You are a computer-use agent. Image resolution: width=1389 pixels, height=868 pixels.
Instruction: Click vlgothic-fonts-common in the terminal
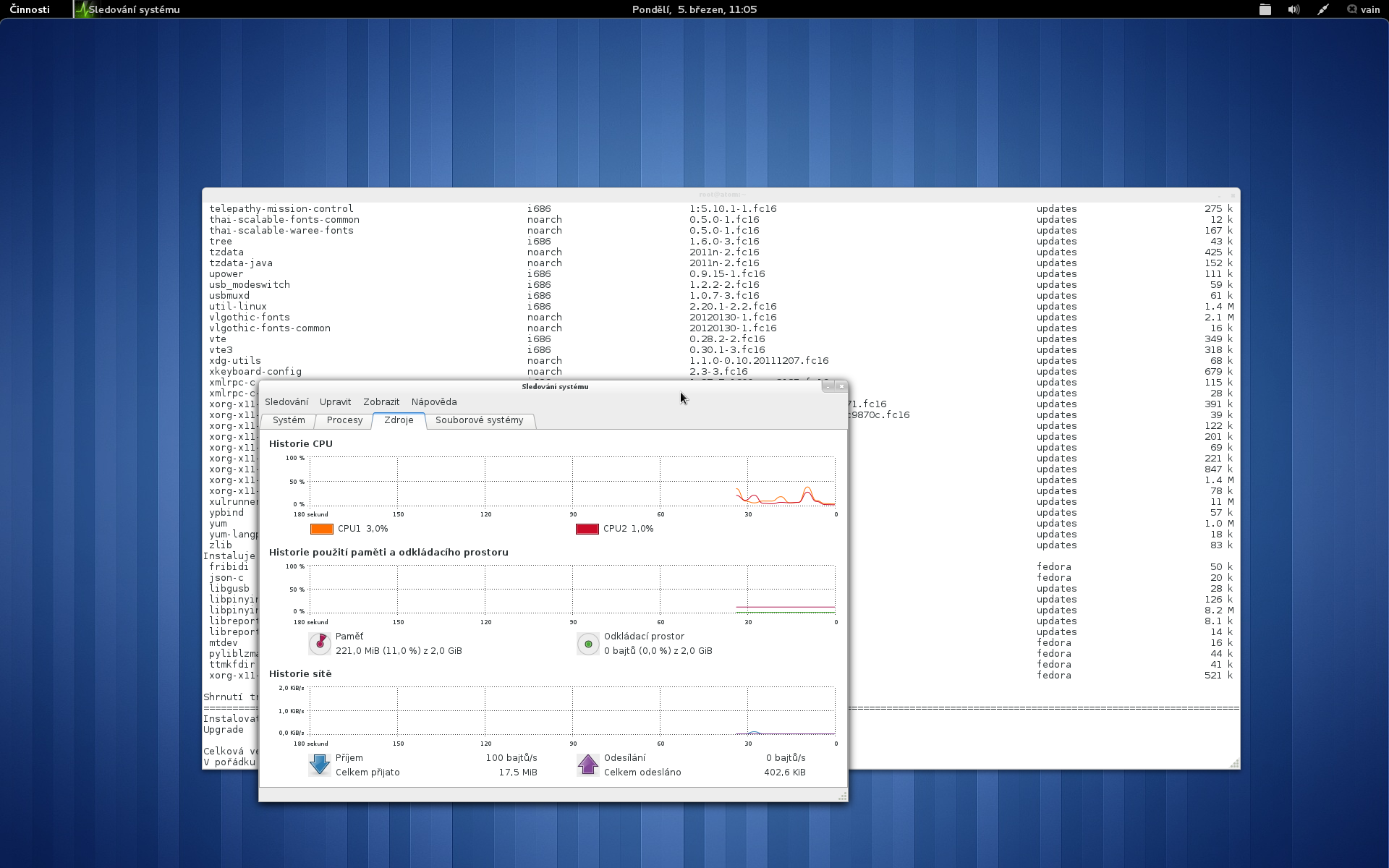point(270,328)
